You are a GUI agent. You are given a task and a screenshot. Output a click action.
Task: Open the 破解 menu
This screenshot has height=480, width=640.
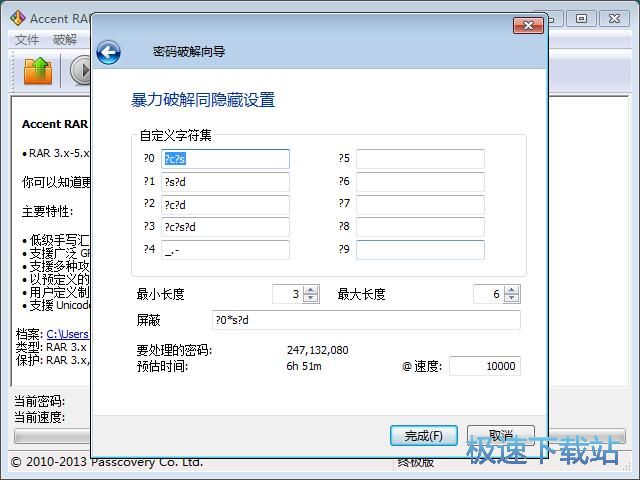point(64,40)
